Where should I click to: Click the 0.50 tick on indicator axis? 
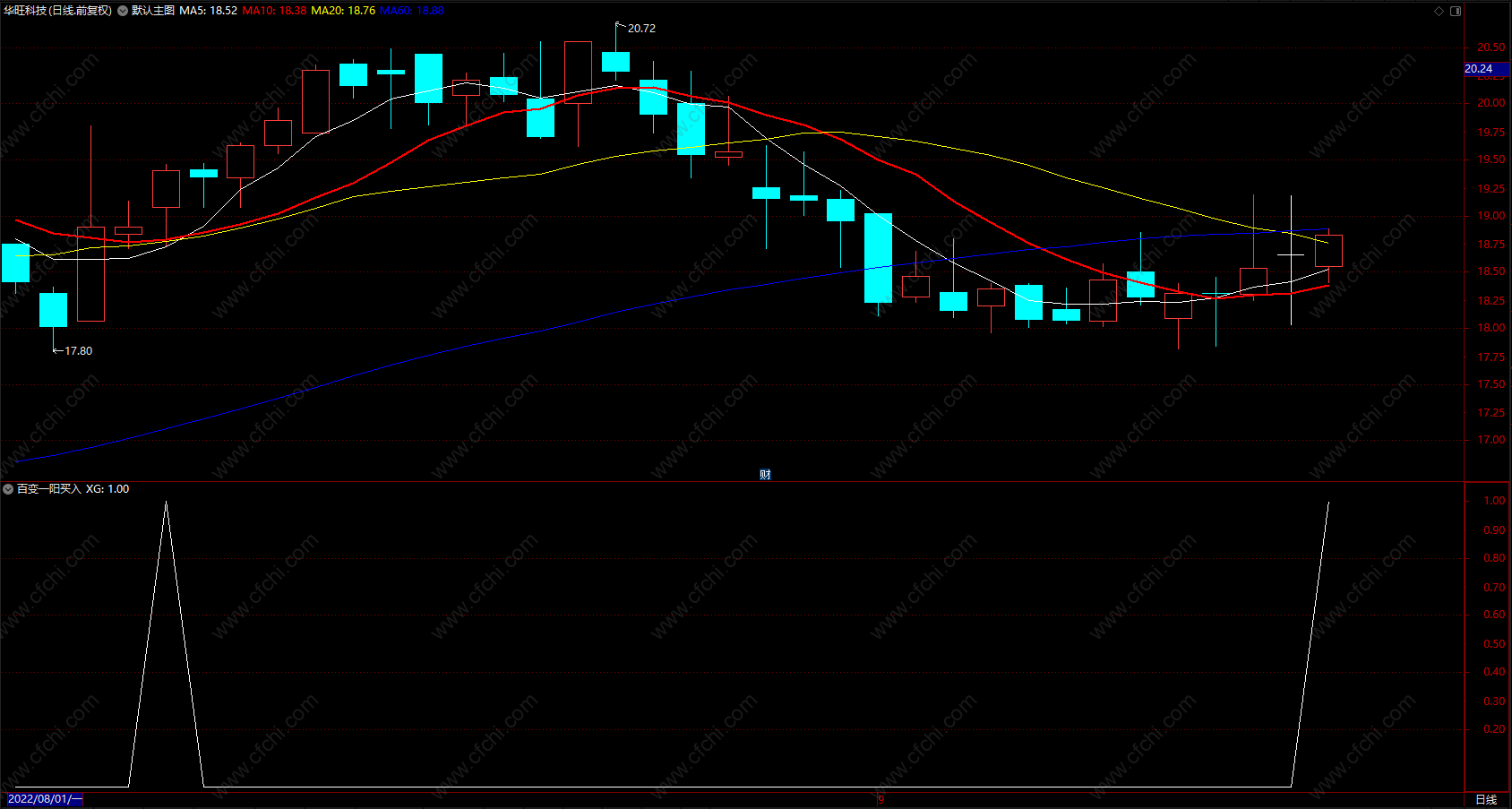(1494, 644)
